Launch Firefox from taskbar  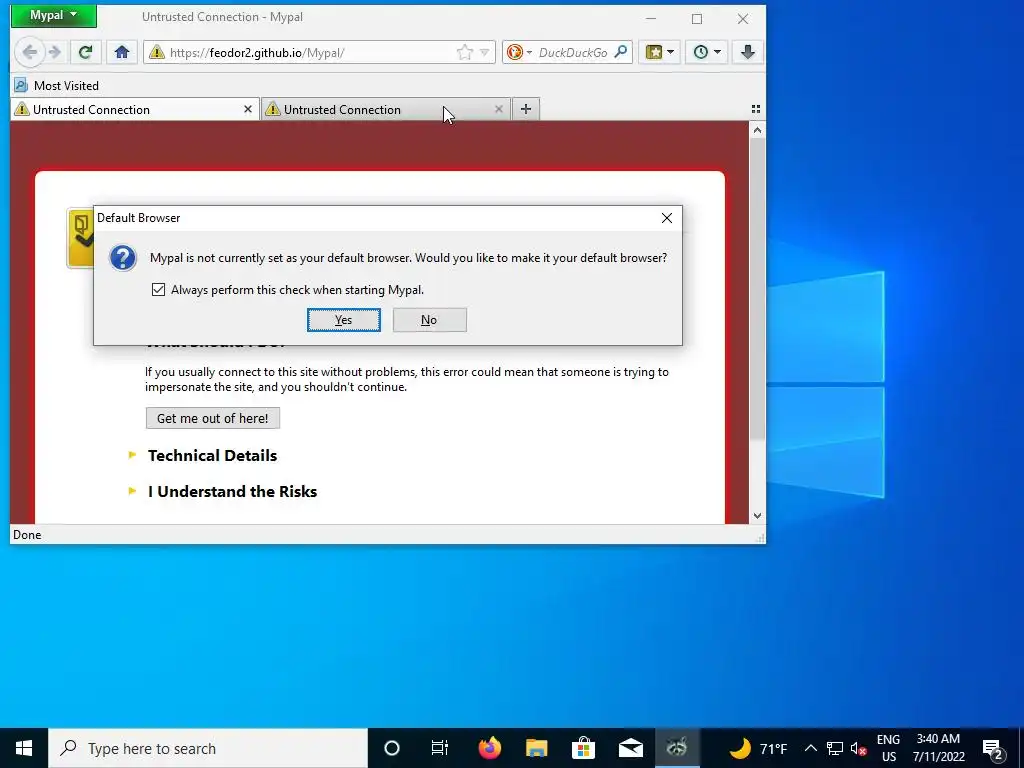489,748
